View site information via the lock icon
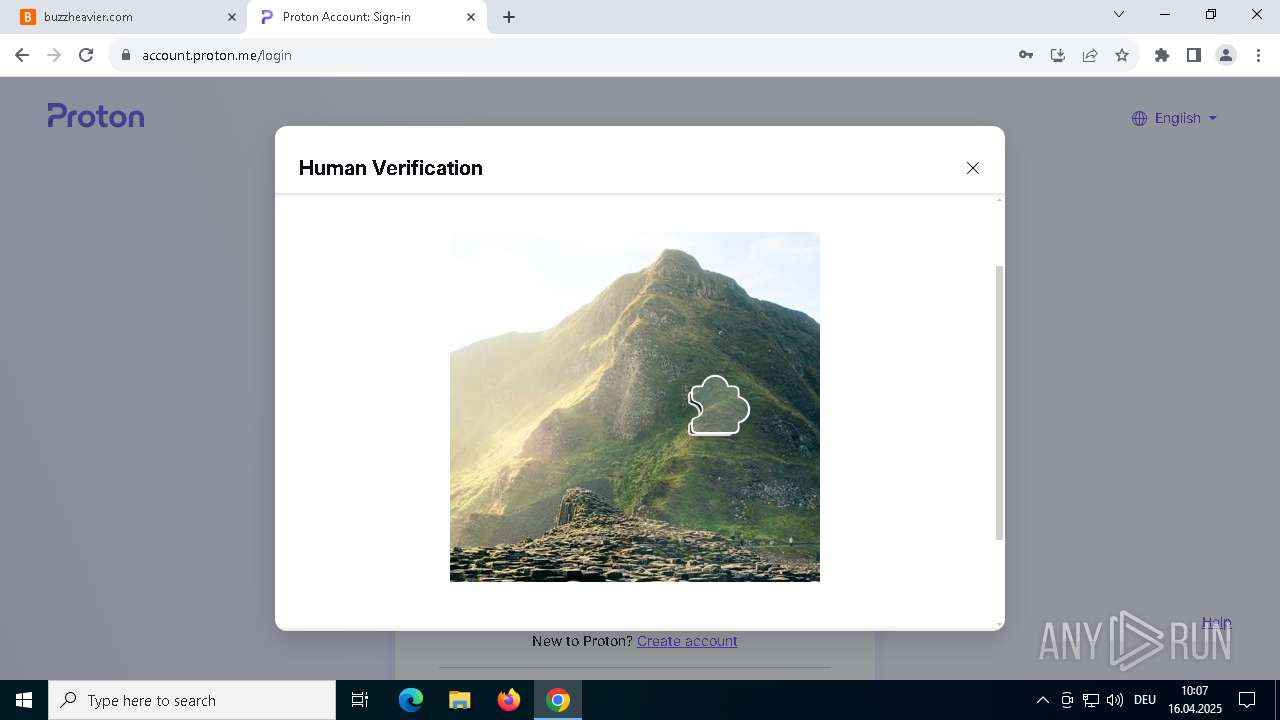This screenshot has height=720, width=1280. tap(125, 55)
